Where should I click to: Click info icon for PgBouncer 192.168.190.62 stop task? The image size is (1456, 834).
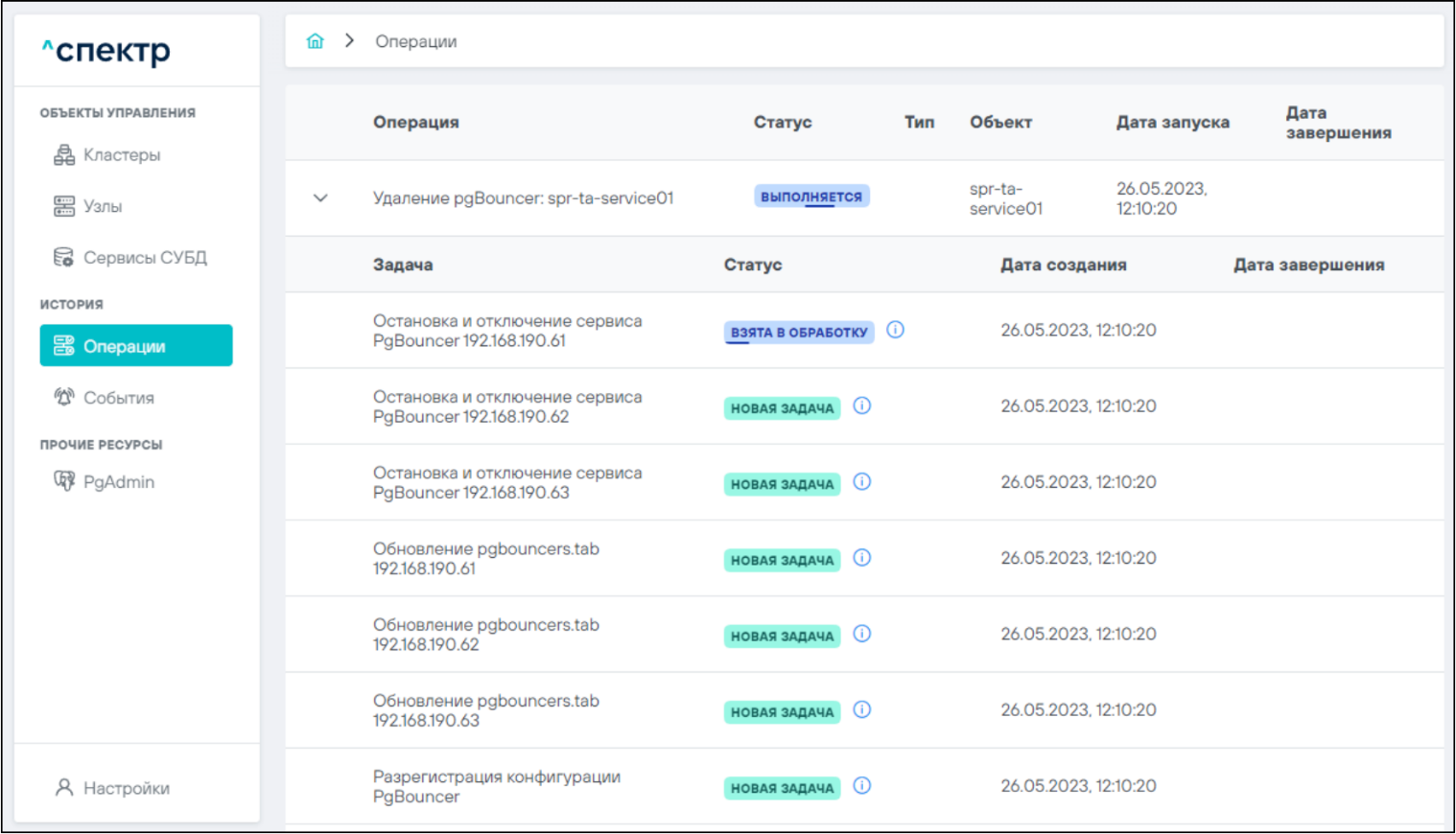tap(862, 406)
